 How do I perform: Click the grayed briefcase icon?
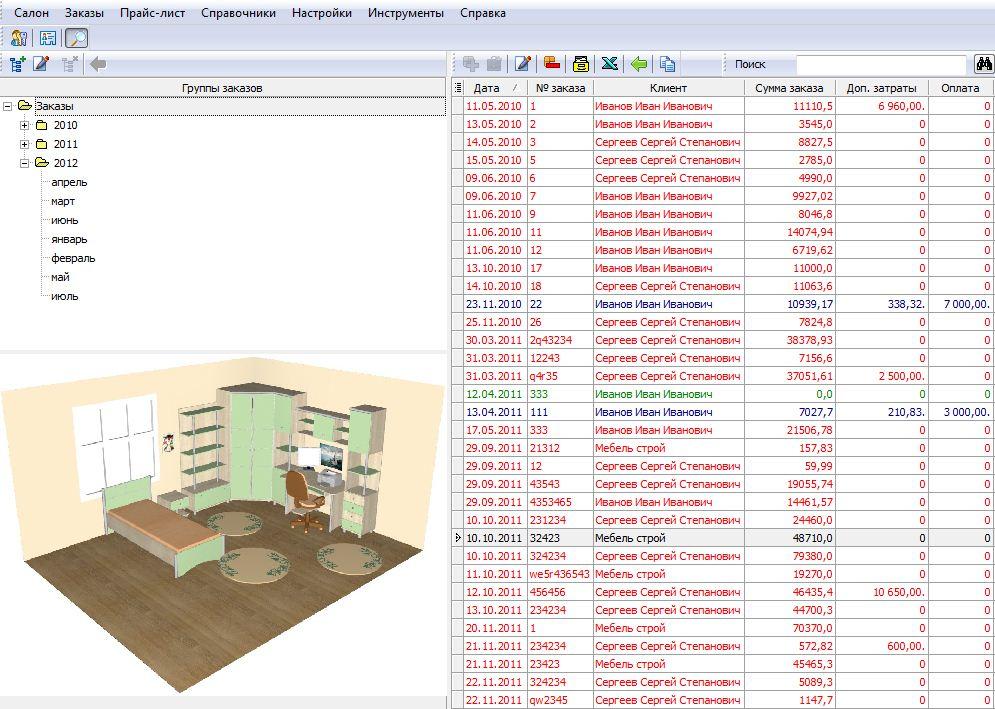click(494, 63)
